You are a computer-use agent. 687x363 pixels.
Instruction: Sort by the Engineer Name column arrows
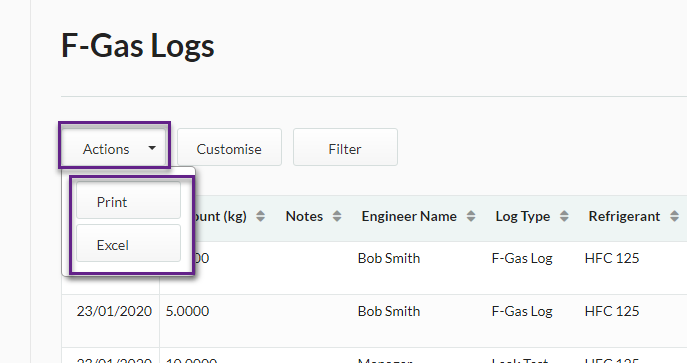(x=471, y=216)
